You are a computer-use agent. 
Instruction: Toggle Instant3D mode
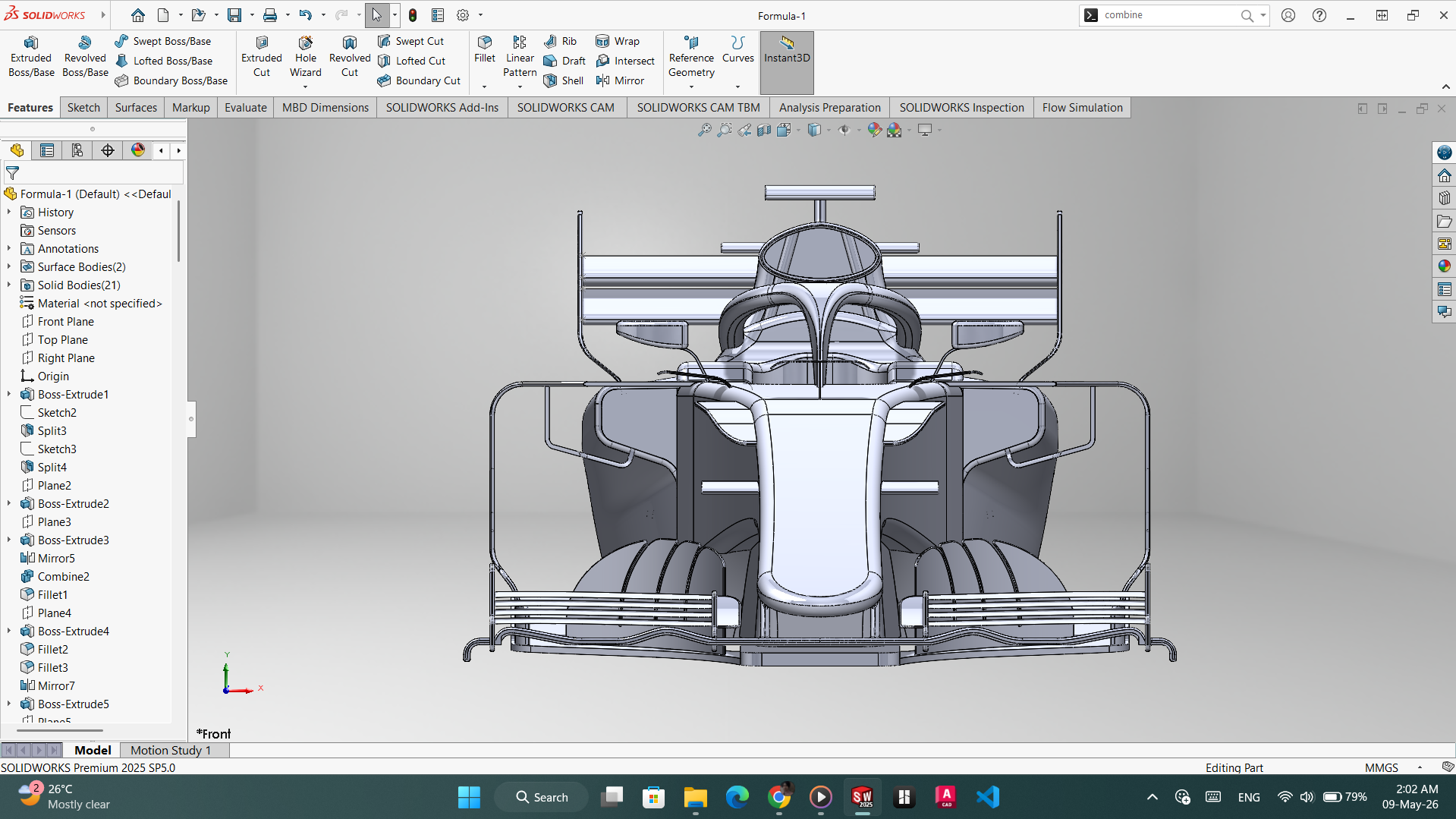coord(787,62)
